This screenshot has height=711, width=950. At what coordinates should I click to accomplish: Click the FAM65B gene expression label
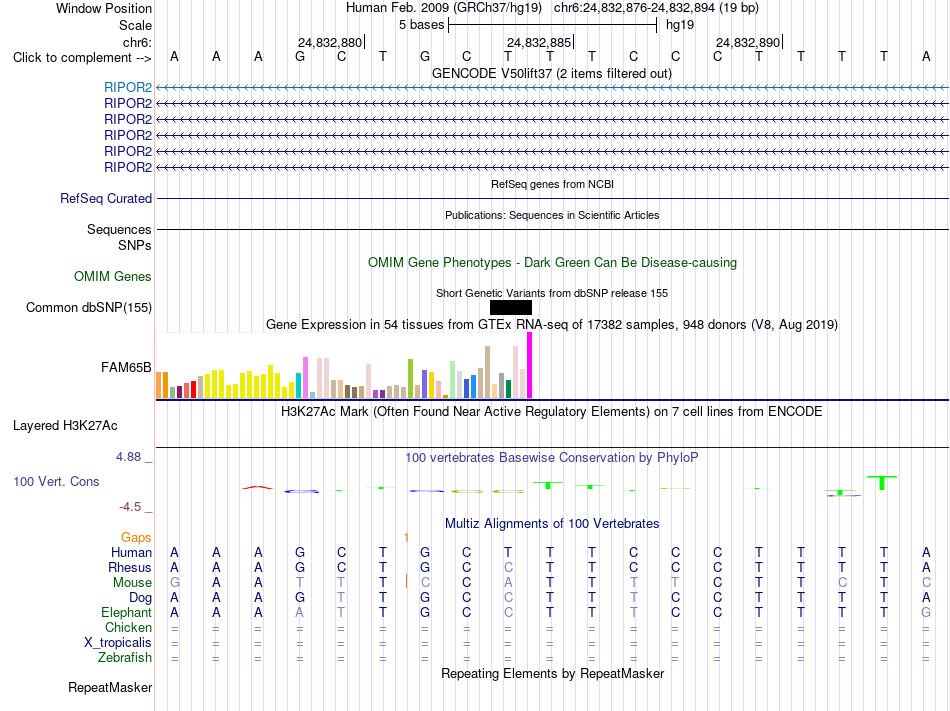126,367
